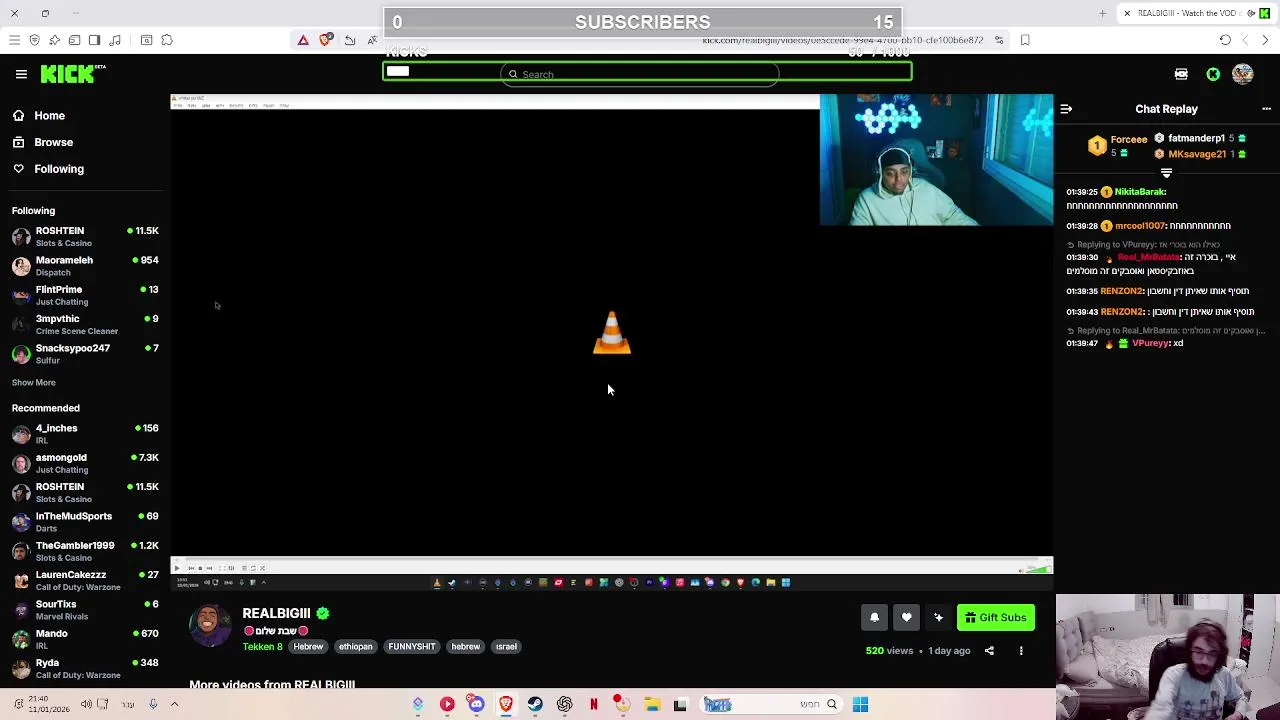Toggle browser sidebar panel icon
The width and height of the screenshot is (1280, 720).
94,40
